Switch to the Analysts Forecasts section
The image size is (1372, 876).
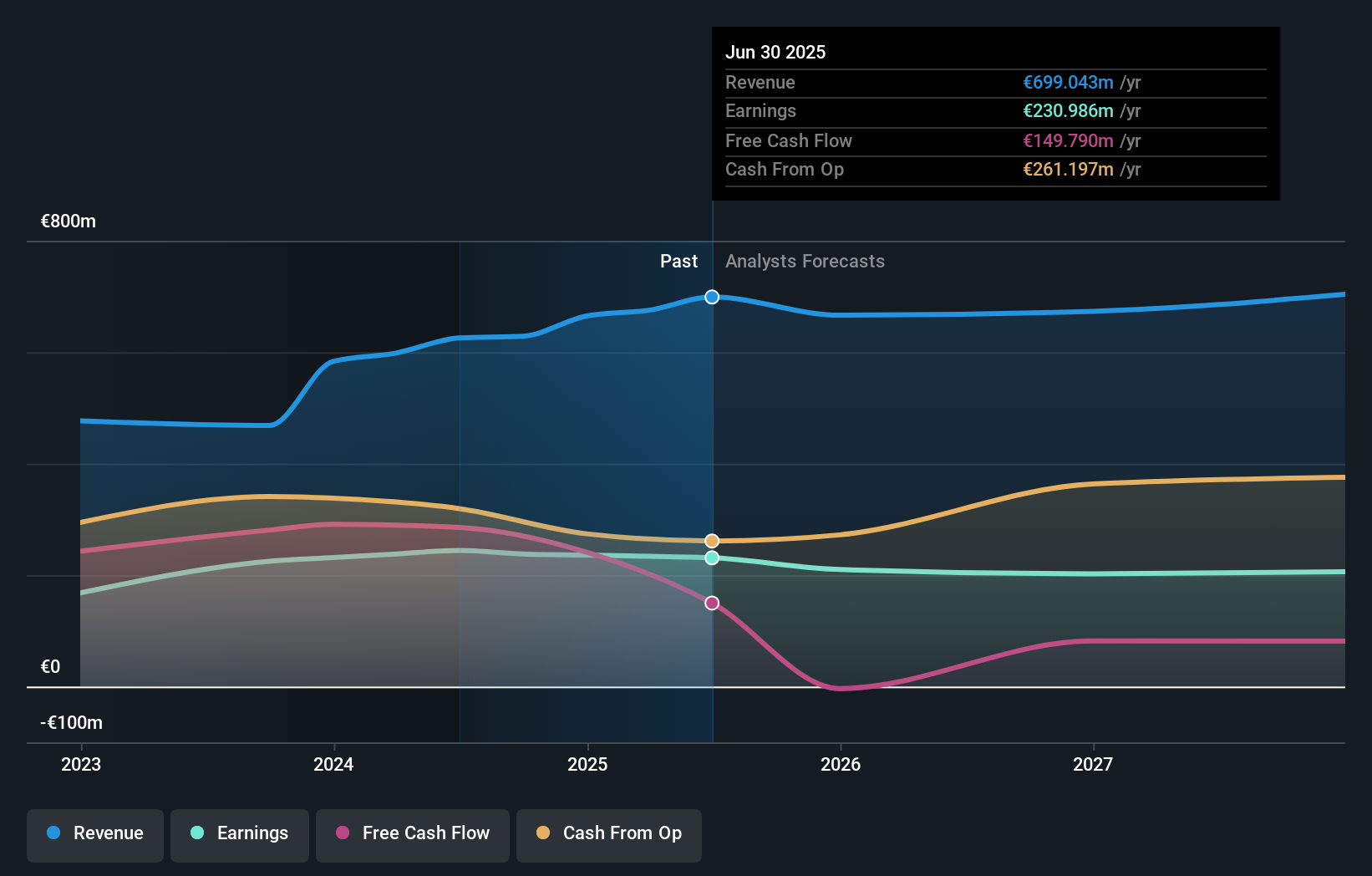click(x=805, y=261)
